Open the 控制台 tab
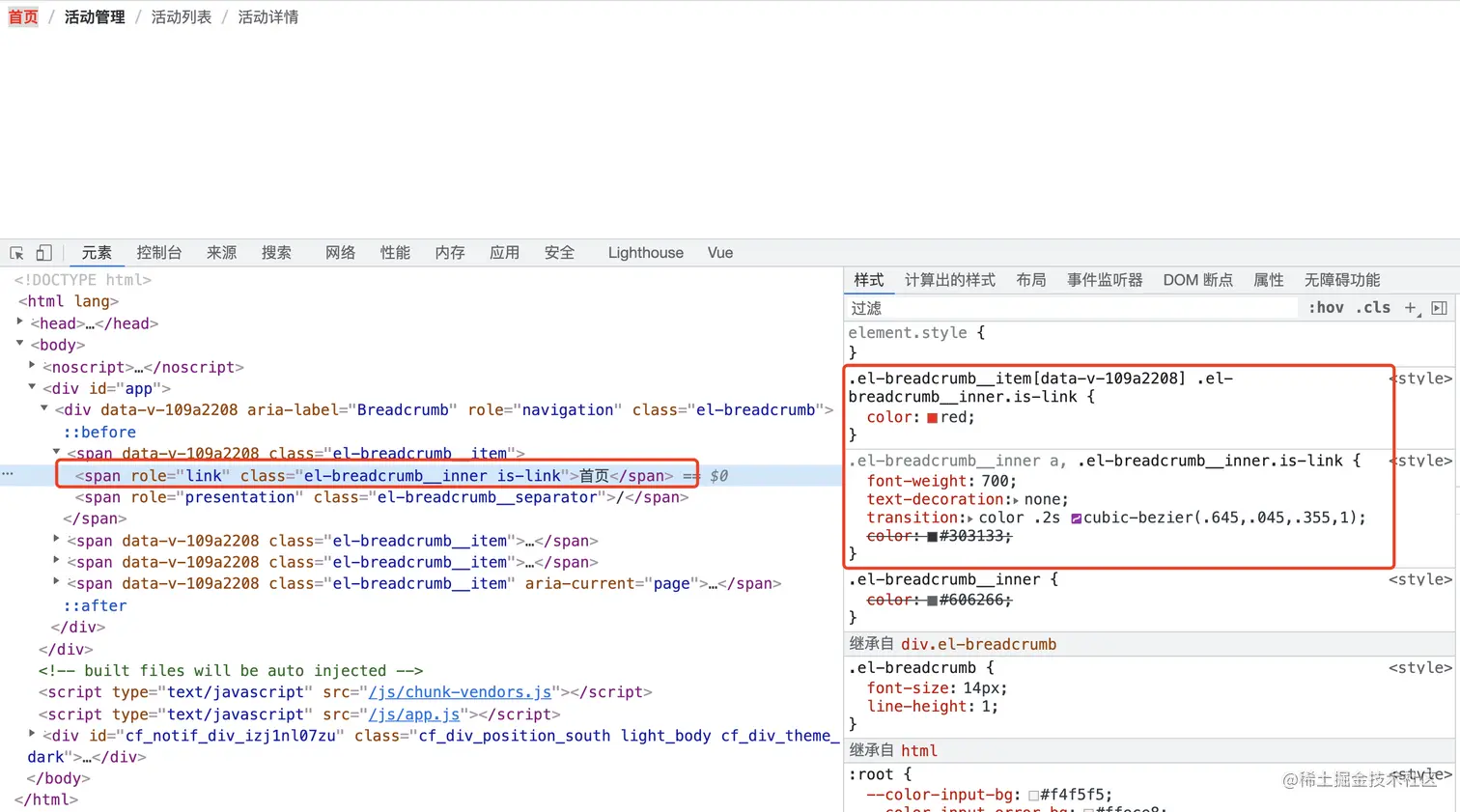 (x=159, y=253)
